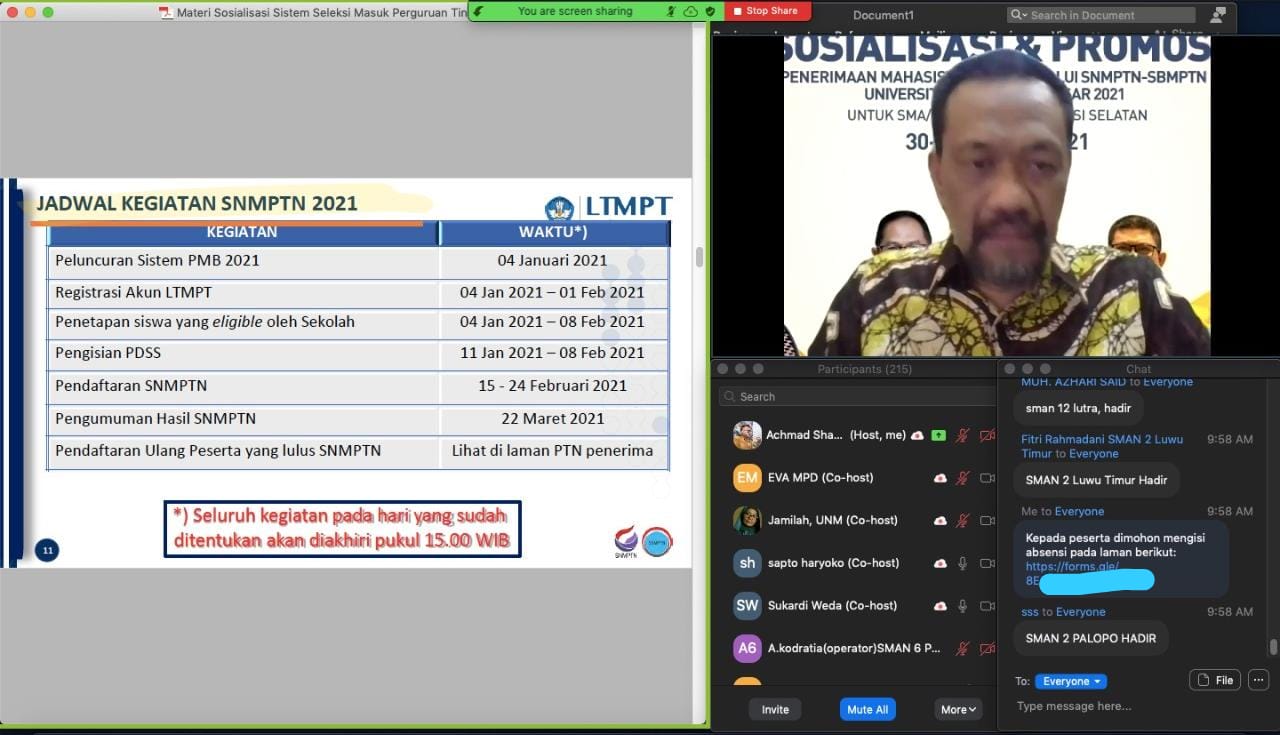Click the Invite button

[x=775, y=709]
